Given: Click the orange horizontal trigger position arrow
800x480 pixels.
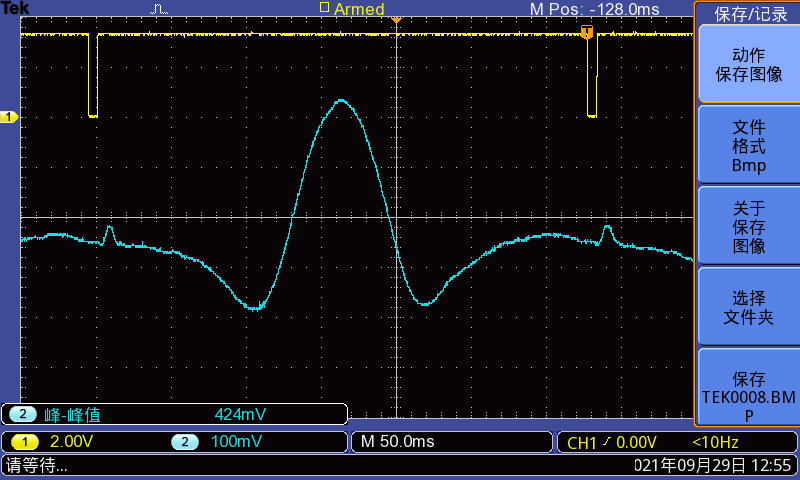Looking at the screenshot, I should [396, 20].
